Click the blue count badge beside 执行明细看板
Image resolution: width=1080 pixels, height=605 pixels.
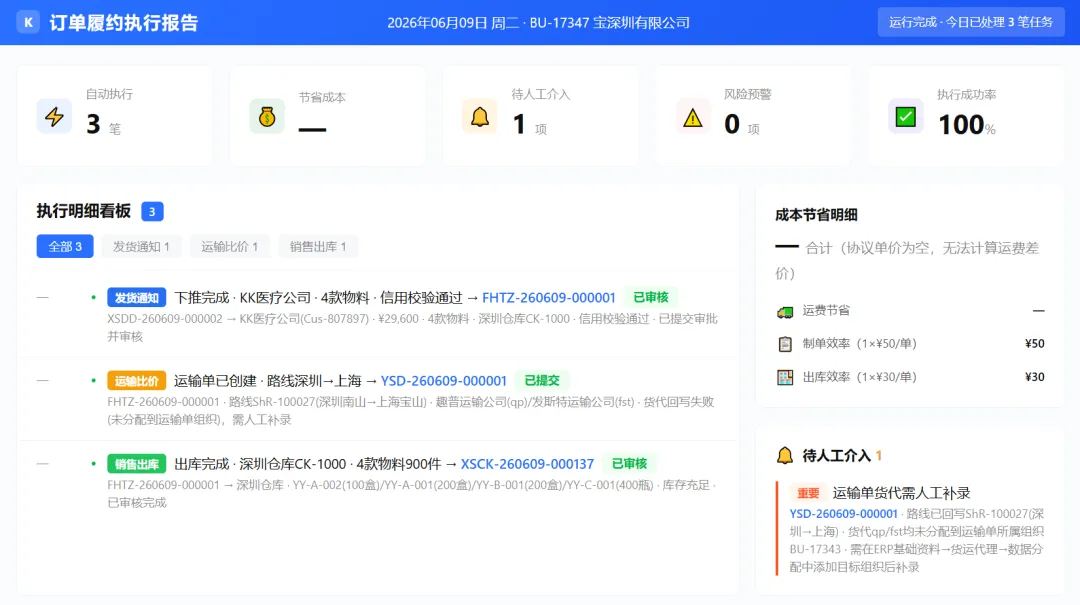pyautogui.click(x=152, y=212)
